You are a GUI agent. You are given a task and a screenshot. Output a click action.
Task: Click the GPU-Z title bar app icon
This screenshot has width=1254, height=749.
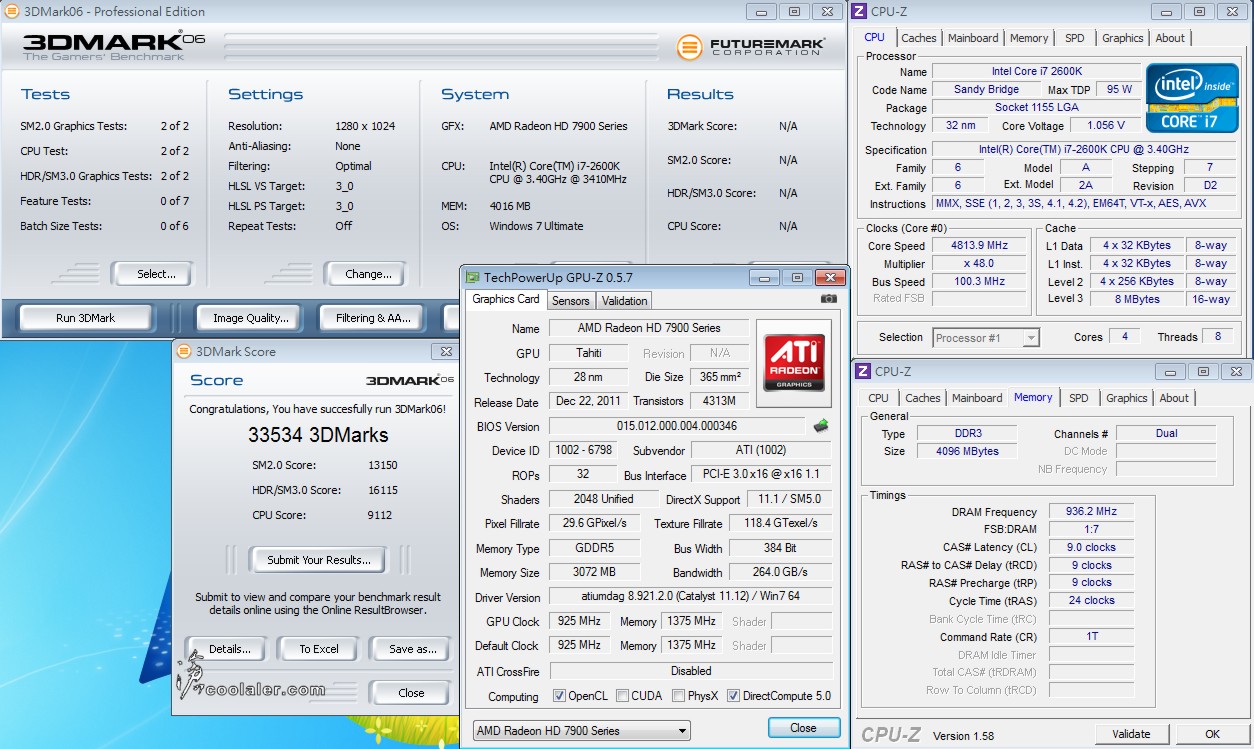tap(472, 277)
